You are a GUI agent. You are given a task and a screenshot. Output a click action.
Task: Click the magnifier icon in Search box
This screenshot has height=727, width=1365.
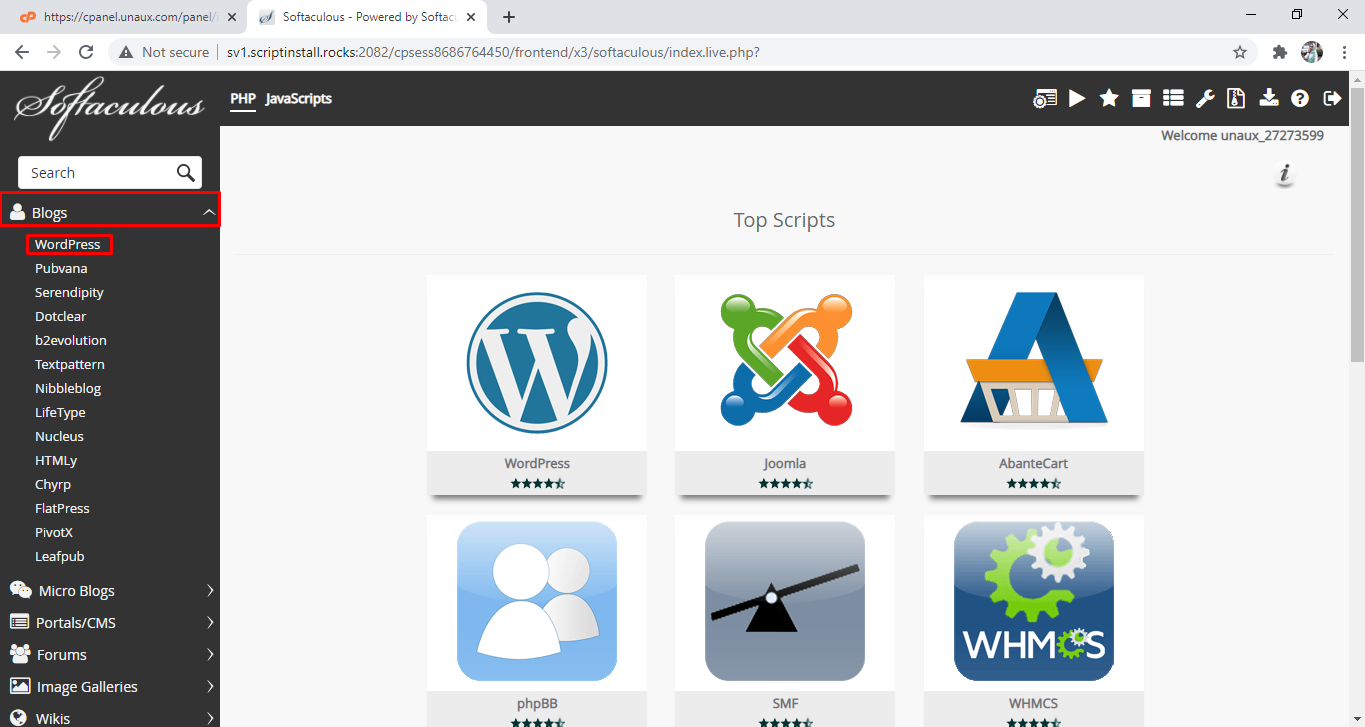(185, 173)
